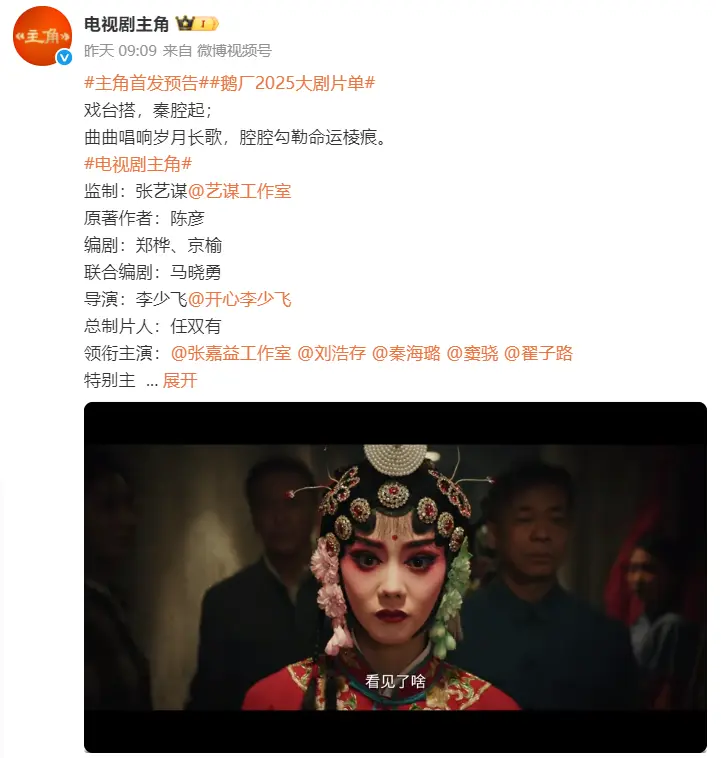Visit the @刘浩存 mention
This screenshot has height=758, width=721.
pos(332,353)
